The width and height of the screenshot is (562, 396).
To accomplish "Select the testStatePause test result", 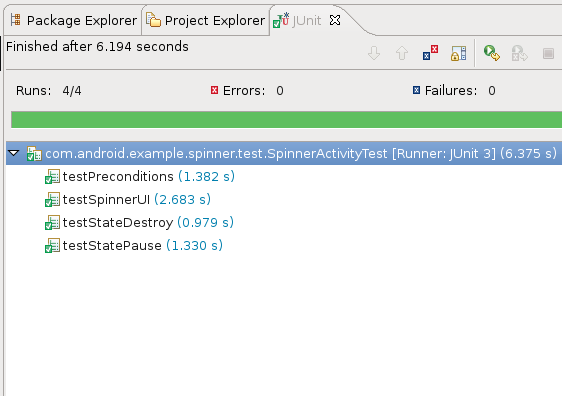I will (x=134, y=245).
